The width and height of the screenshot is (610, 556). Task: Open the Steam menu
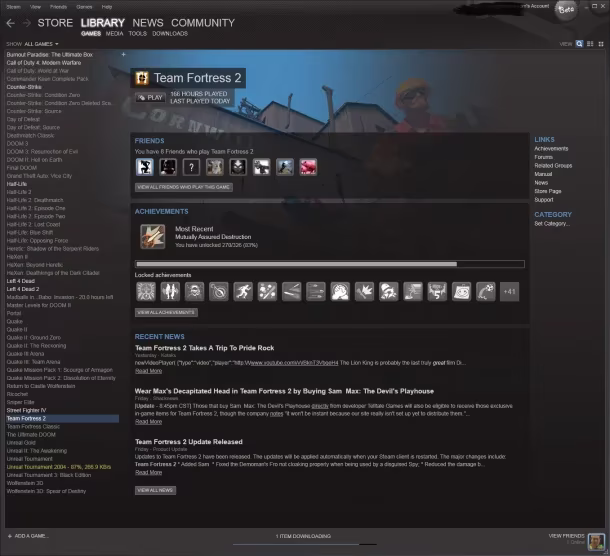[13, 7]
